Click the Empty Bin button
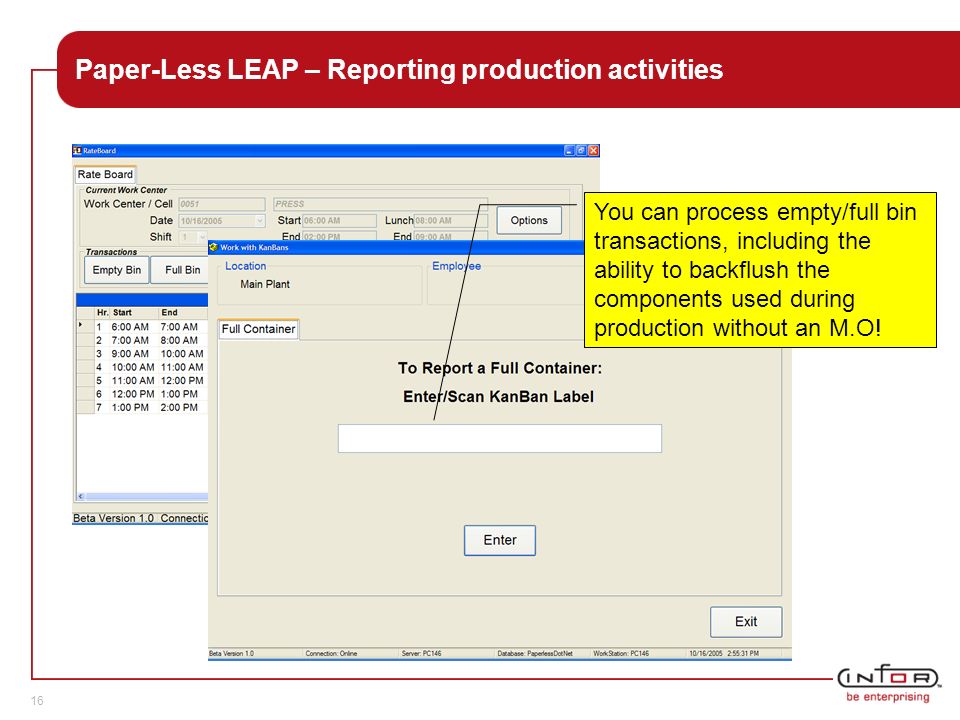 click(x=116, y=270)
